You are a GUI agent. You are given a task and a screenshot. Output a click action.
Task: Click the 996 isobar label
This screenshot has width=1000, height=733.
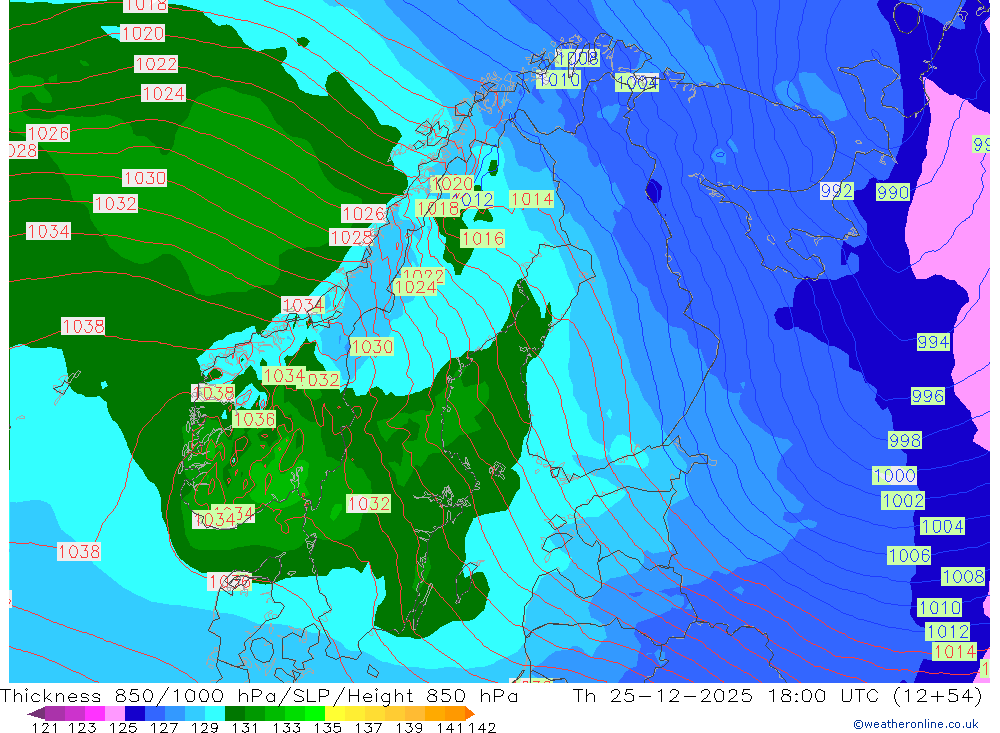(x=927, y=396)
